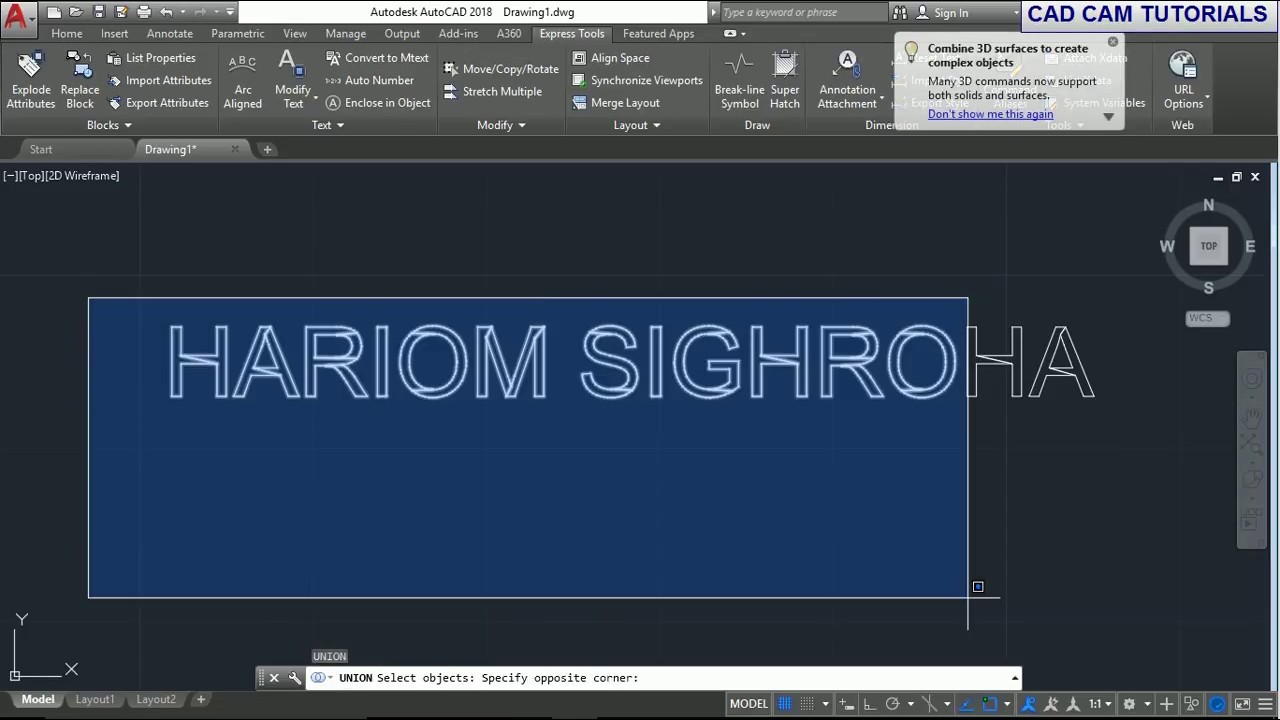Click the Don't show me this again link
The width and height of the screenshot is (1280, 720).
pos(990,114)
